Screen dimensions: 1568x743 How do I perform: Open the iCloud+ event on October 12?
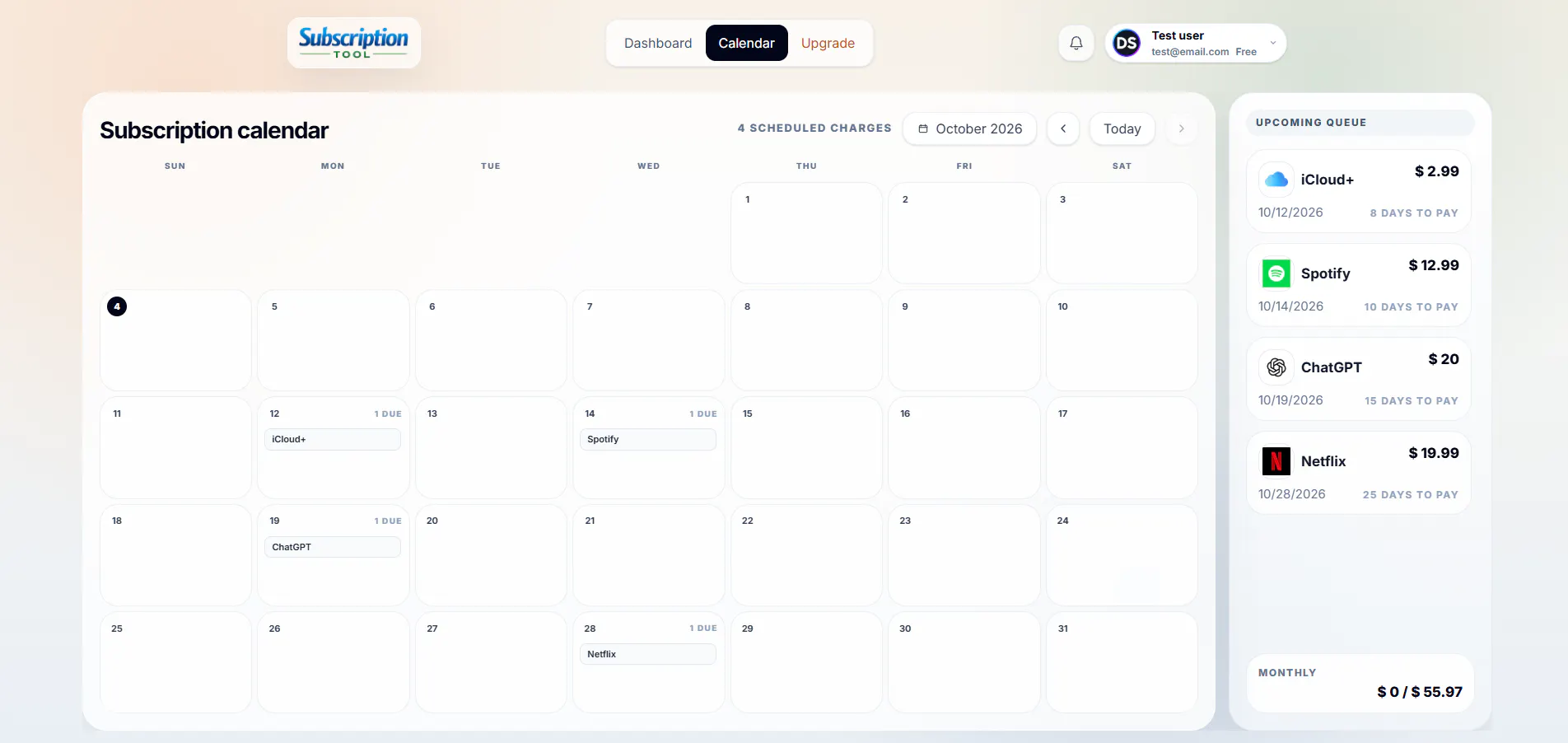coord(333,439)
